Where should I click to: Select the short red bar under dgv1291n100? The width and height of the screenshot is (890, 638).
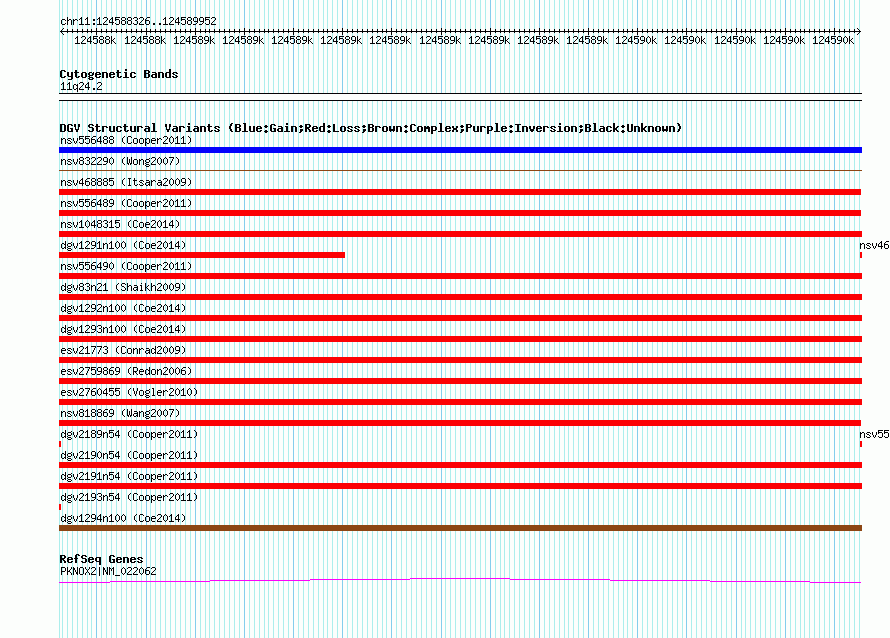pos(202,255)
